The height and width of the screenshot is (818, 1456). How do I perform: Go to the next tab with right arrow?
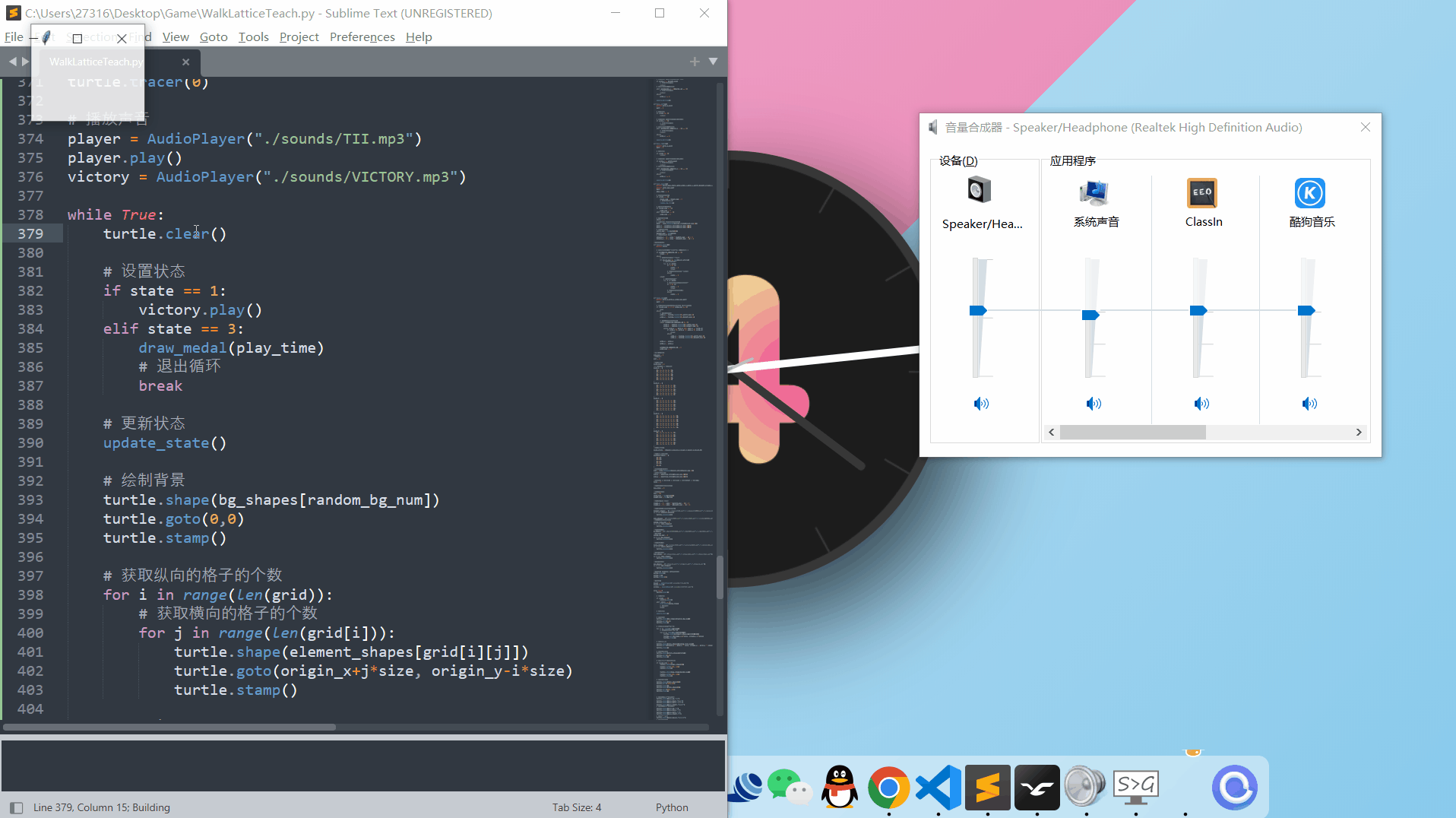tap(25, 61)
